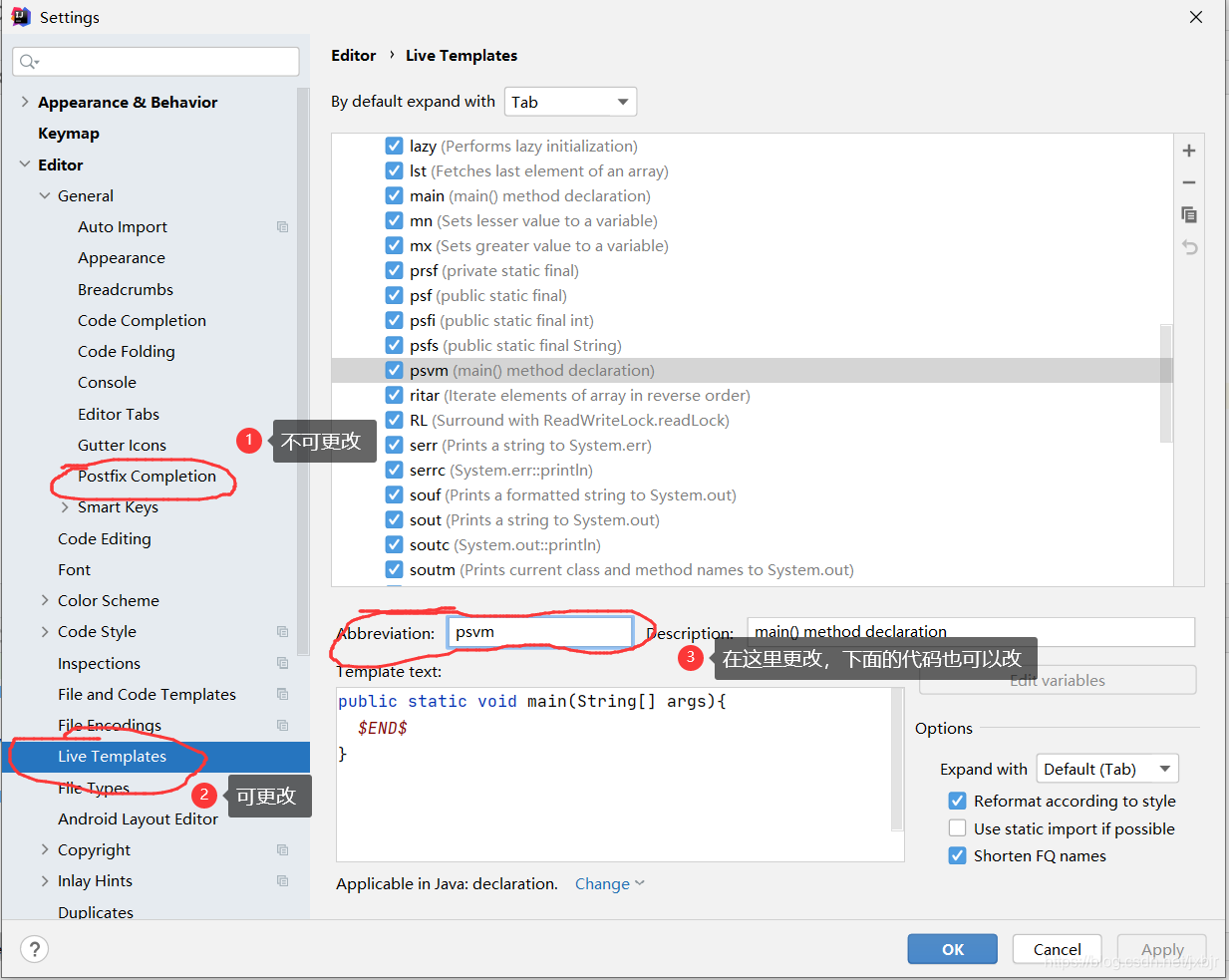
Task: Open Code Completion settings
Action: coord(142,320)
